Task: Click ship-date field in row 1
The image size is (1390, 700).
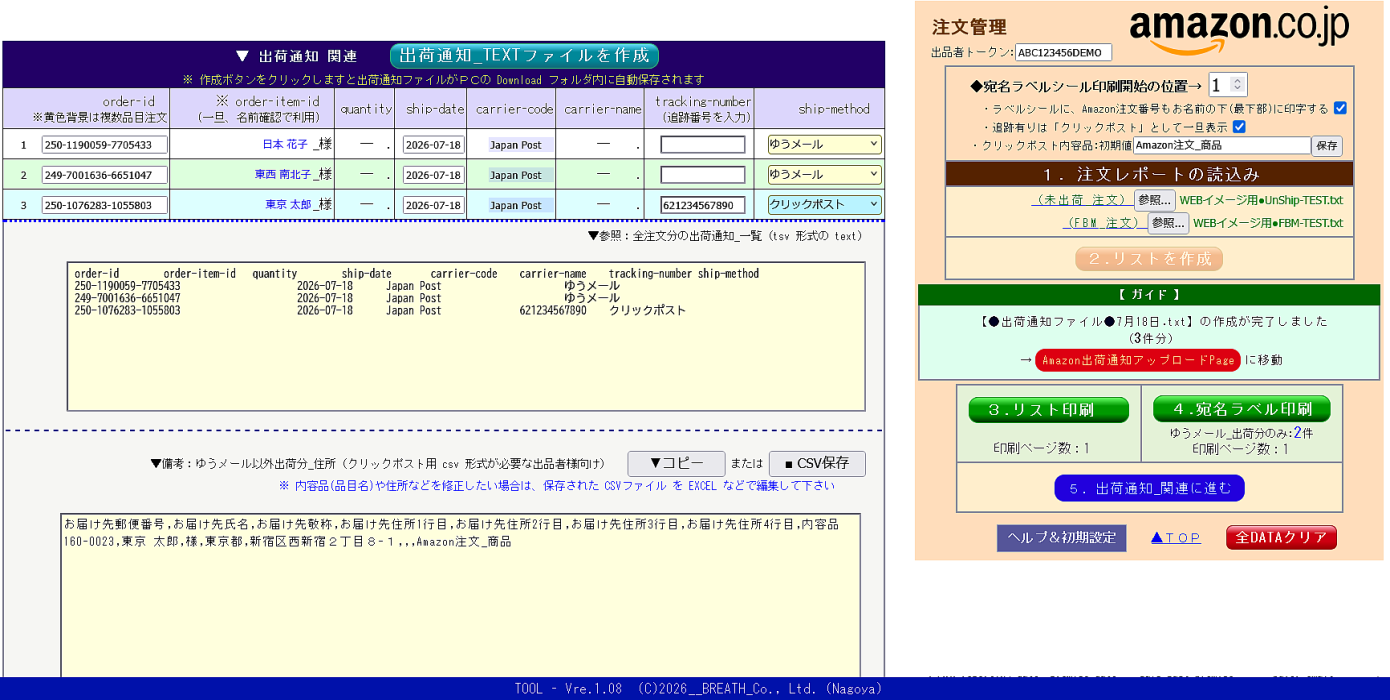Action: pyautogui.click(x=434, y=145)
